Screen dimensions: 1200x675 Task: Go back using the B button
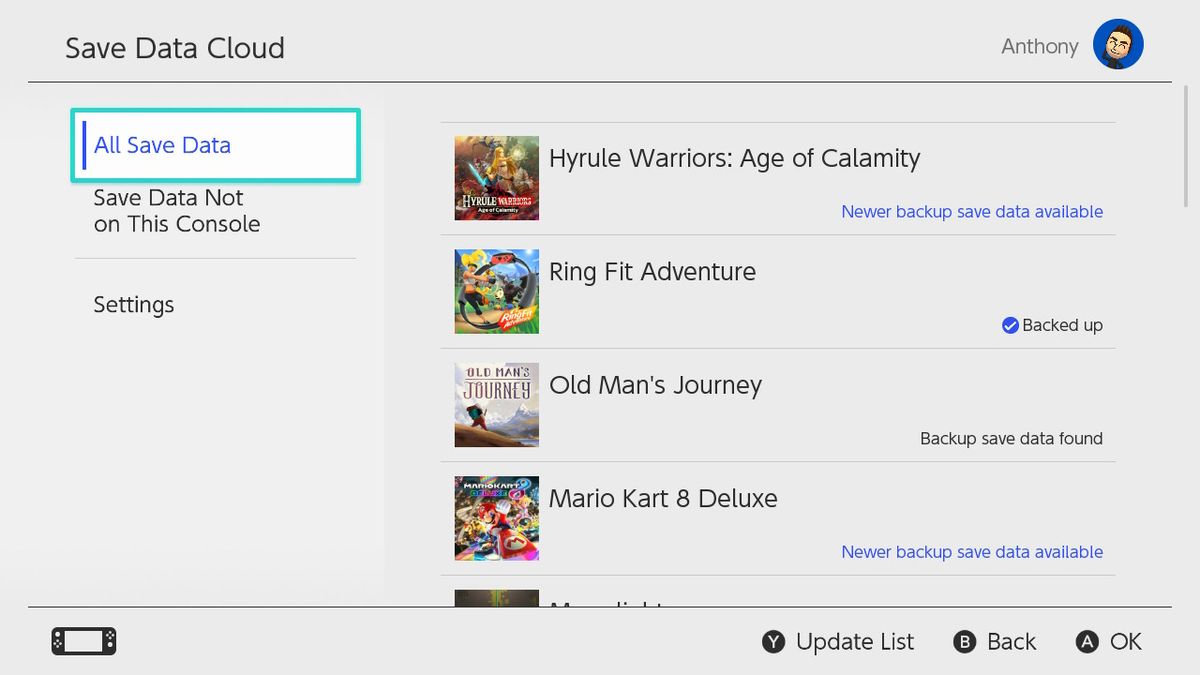point(994,641)
